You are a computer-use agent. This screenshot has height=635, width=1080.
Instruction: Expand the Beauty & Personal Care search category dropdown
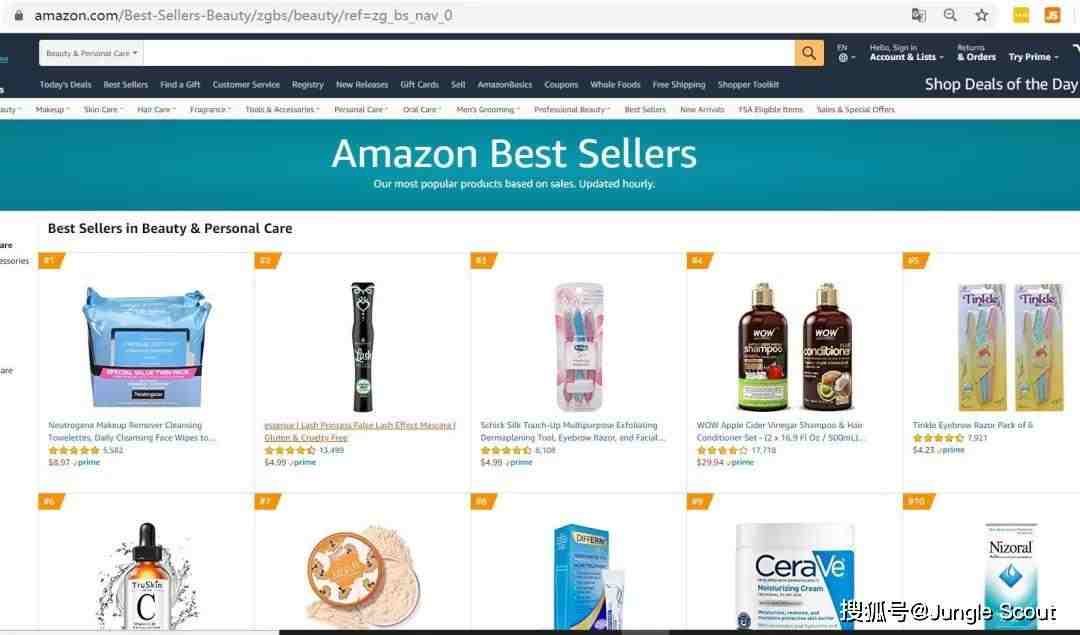coord(92,53)
